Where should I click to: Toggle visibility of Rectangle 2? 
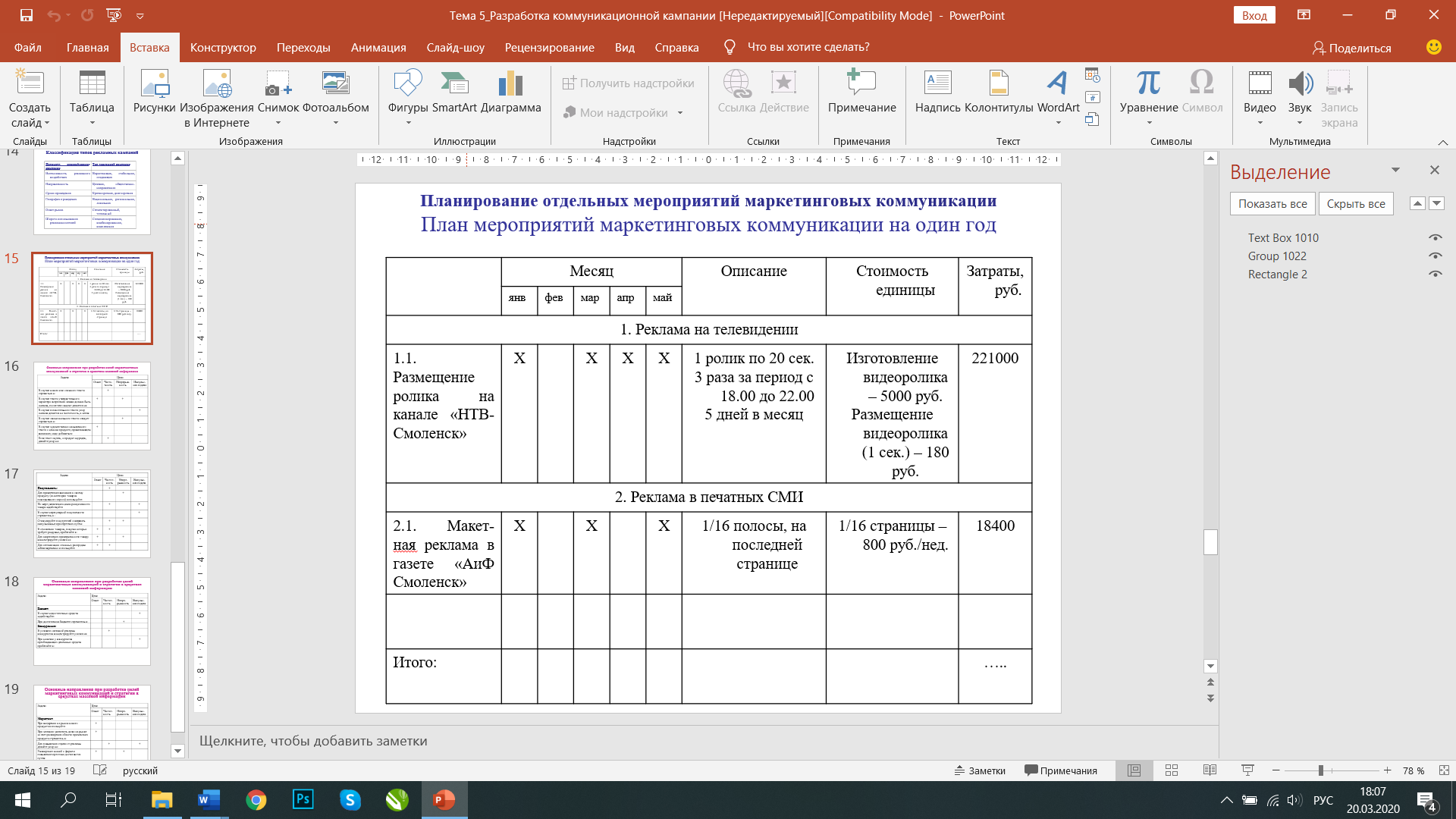click(1435, 275)
